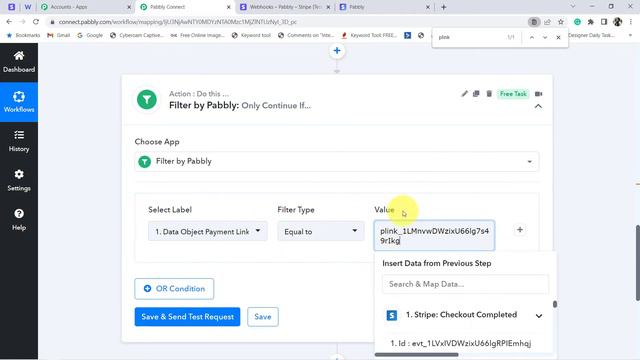Open the Filter Type Equal to dropdown

pos(321,231)
